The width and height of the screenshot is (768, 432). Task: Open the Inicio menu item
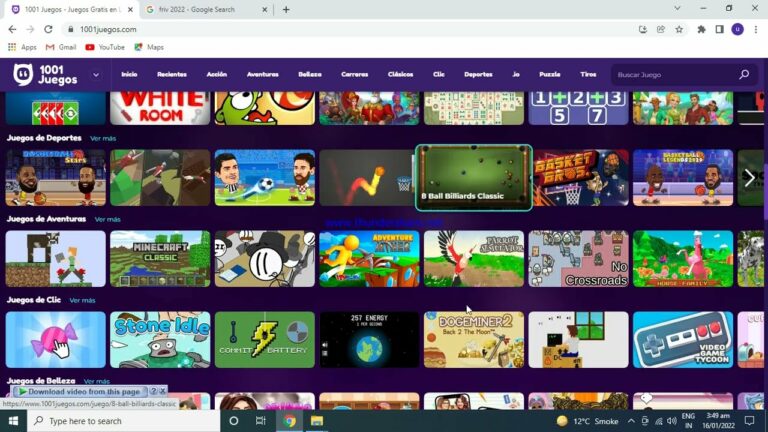tap(129, 74)
